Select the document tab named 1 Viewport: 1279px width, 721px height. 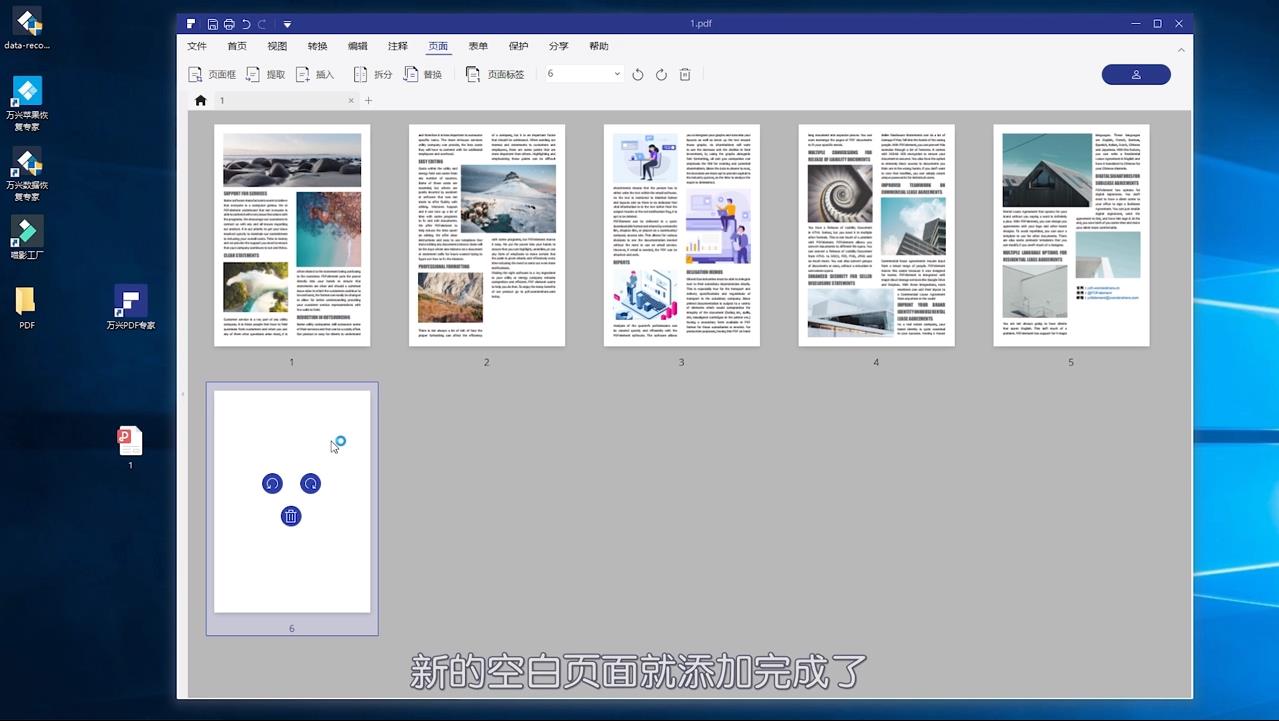(x=285, y=100)
